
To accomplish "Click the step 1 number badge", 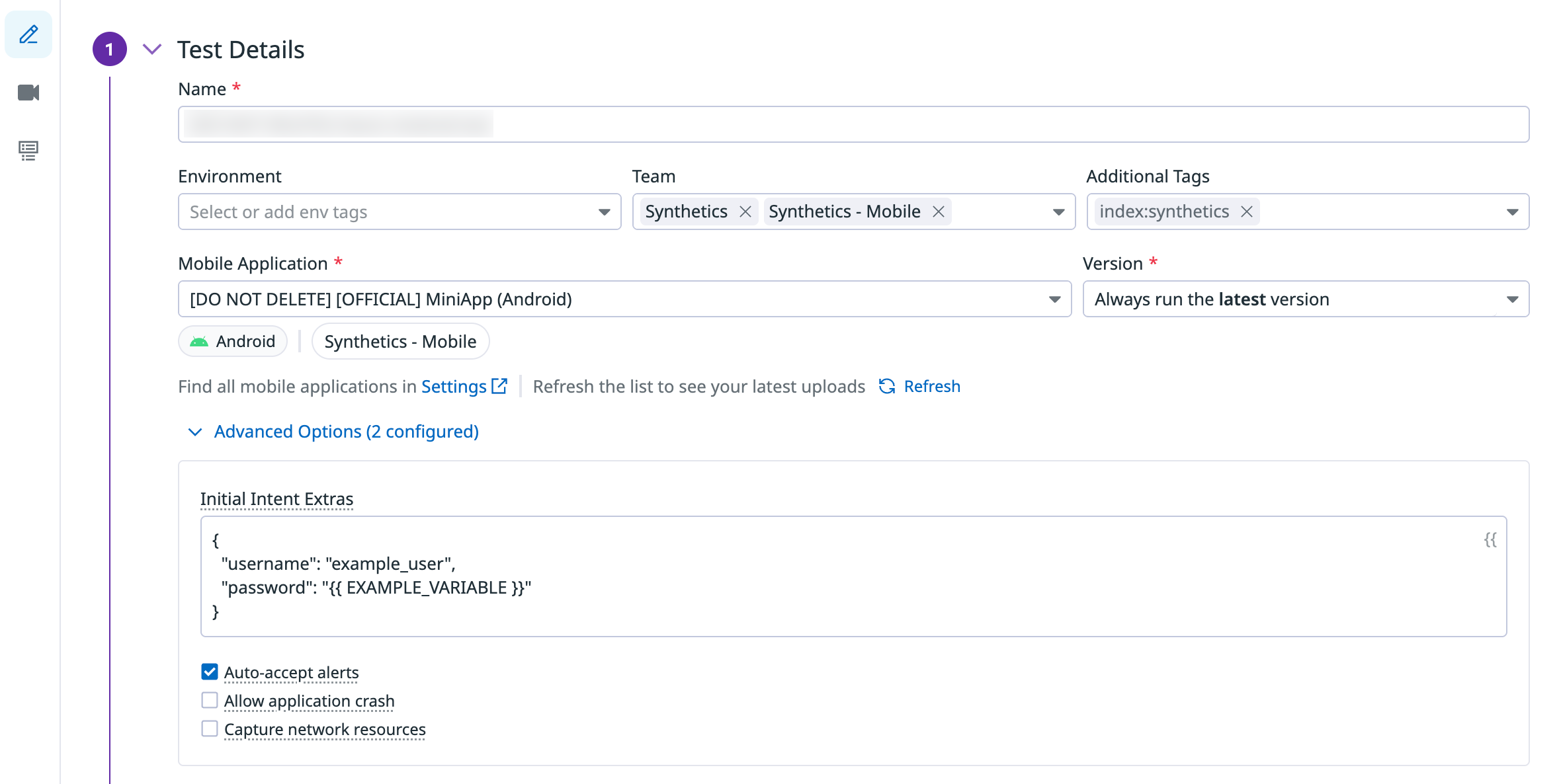I will coord(110,49).
